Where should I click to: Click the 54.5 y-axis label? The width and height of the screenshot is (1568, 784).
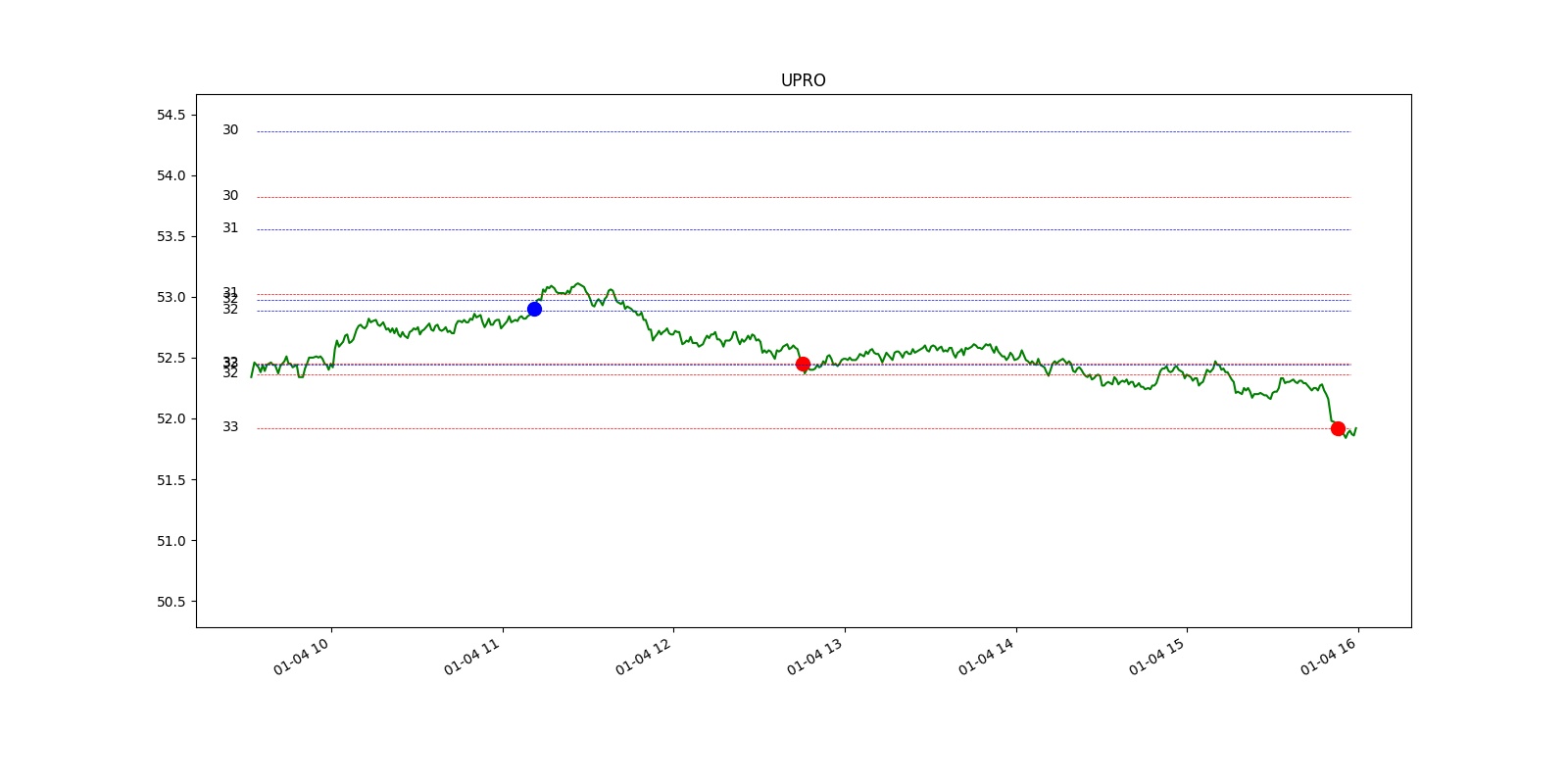click(x=171, y=115)
